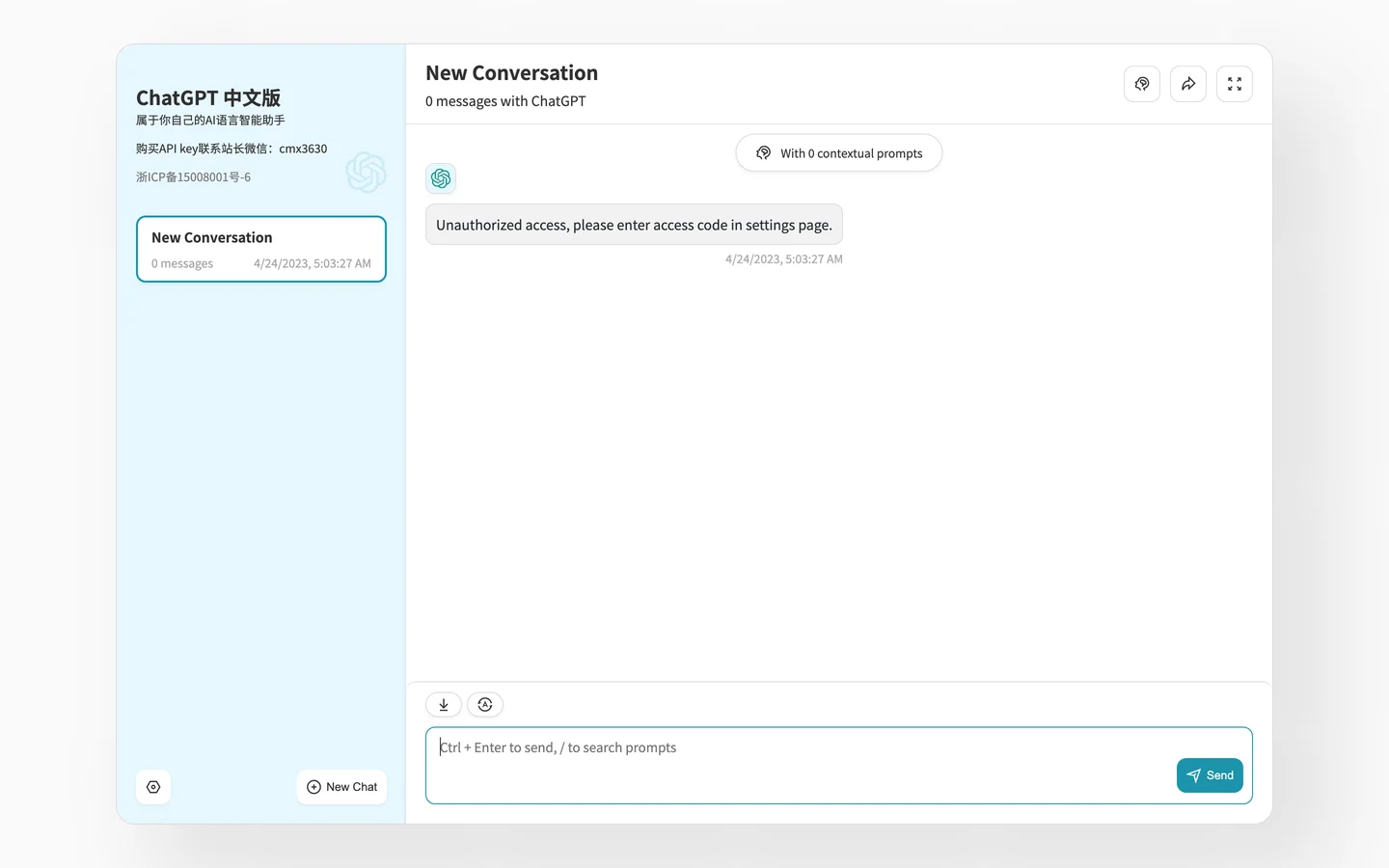The width and height of the screenshot is (1389, 868).
Task: Click the unauthorized access message bubble
Action: tap(634, 225)
